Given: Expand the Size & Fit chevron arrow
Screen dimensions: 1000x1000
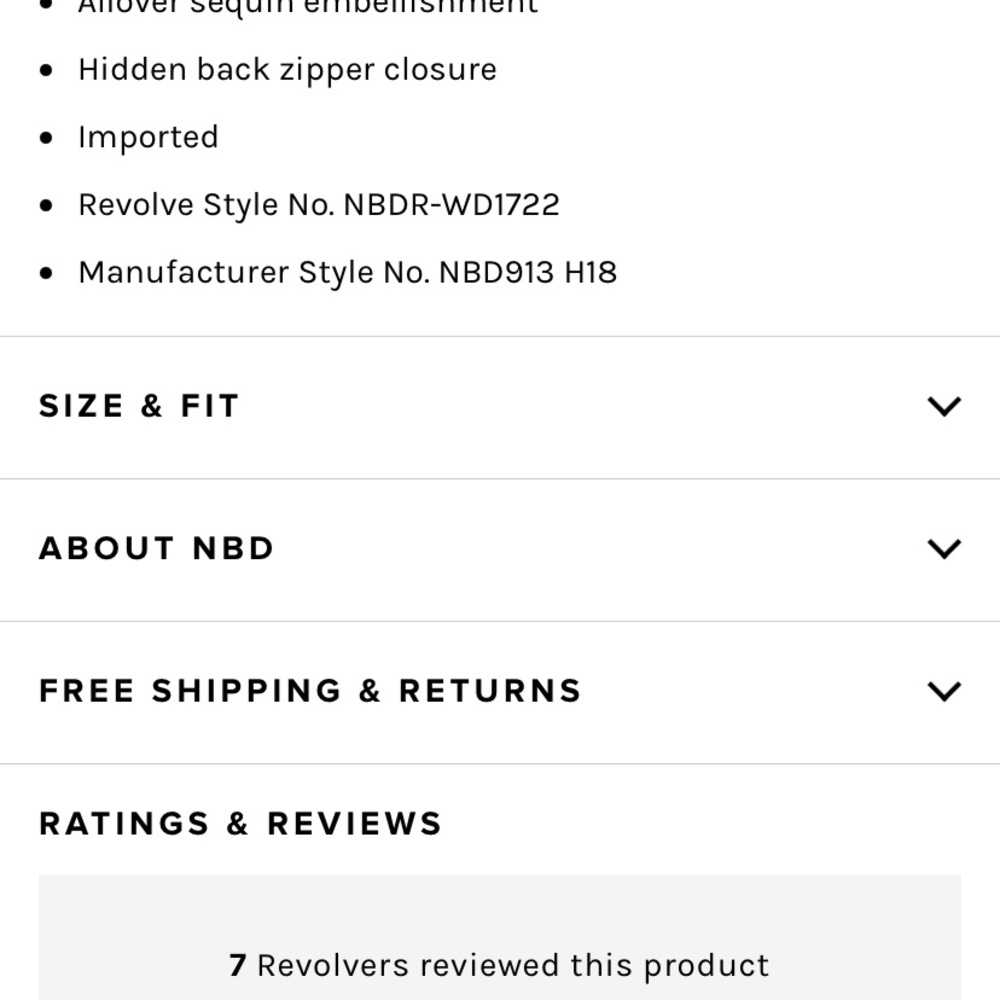Looking at the screenshot, I should (944, 406).
